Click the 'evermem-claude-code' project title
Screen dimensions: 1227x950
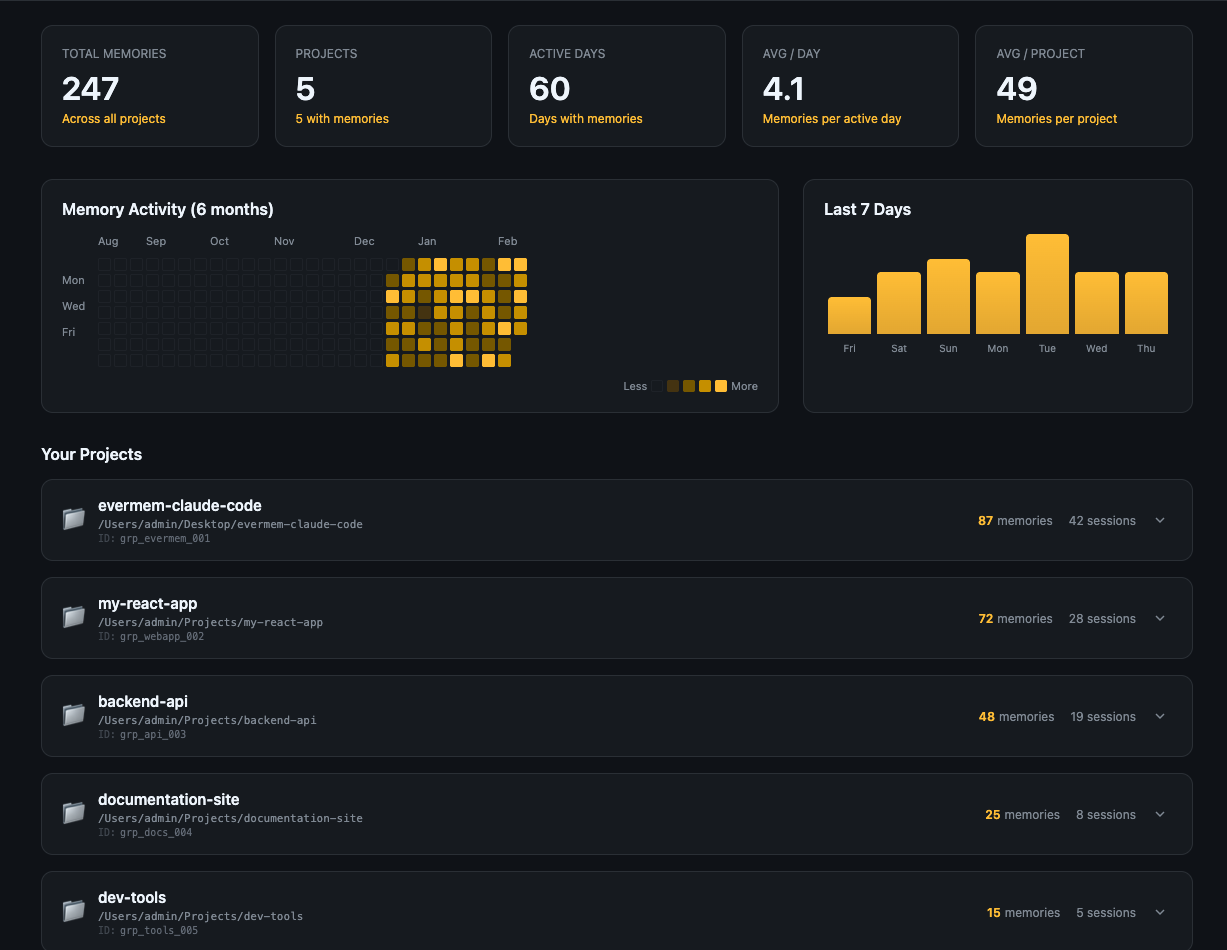coord(180,506)
